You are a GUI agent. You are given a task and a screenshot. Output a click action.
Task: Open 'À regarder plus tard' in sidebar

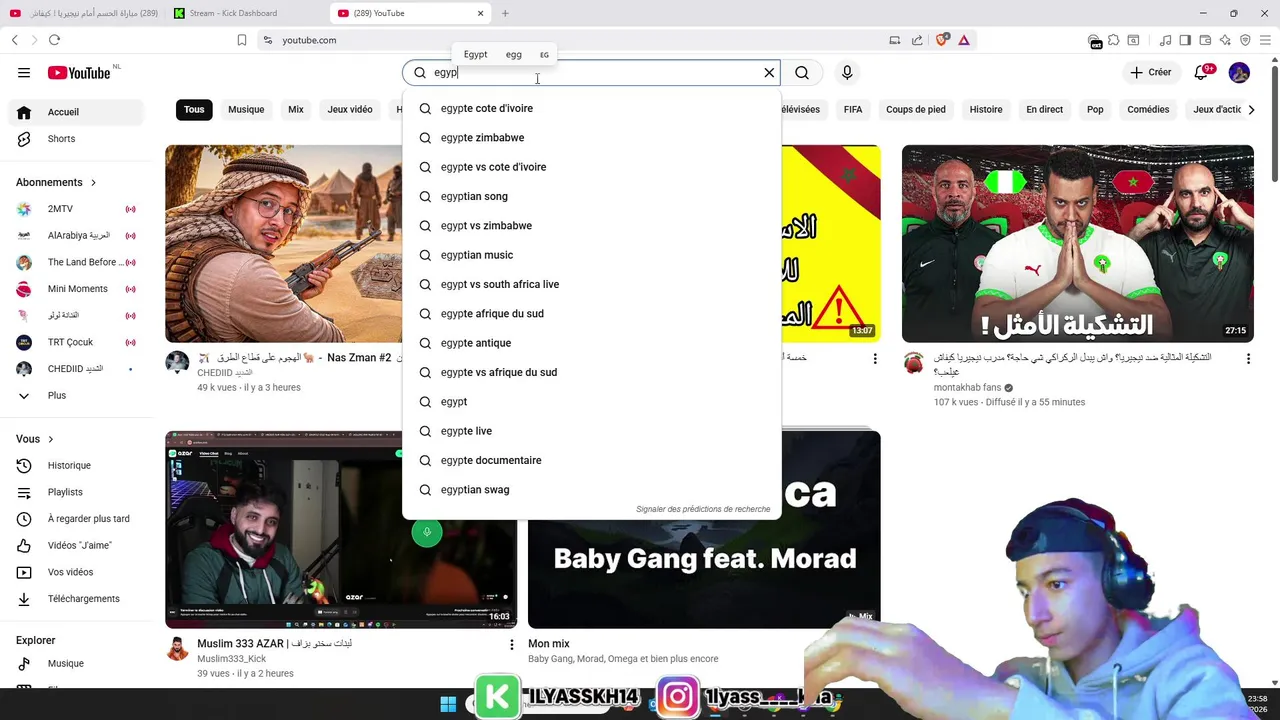click(78, 519)
